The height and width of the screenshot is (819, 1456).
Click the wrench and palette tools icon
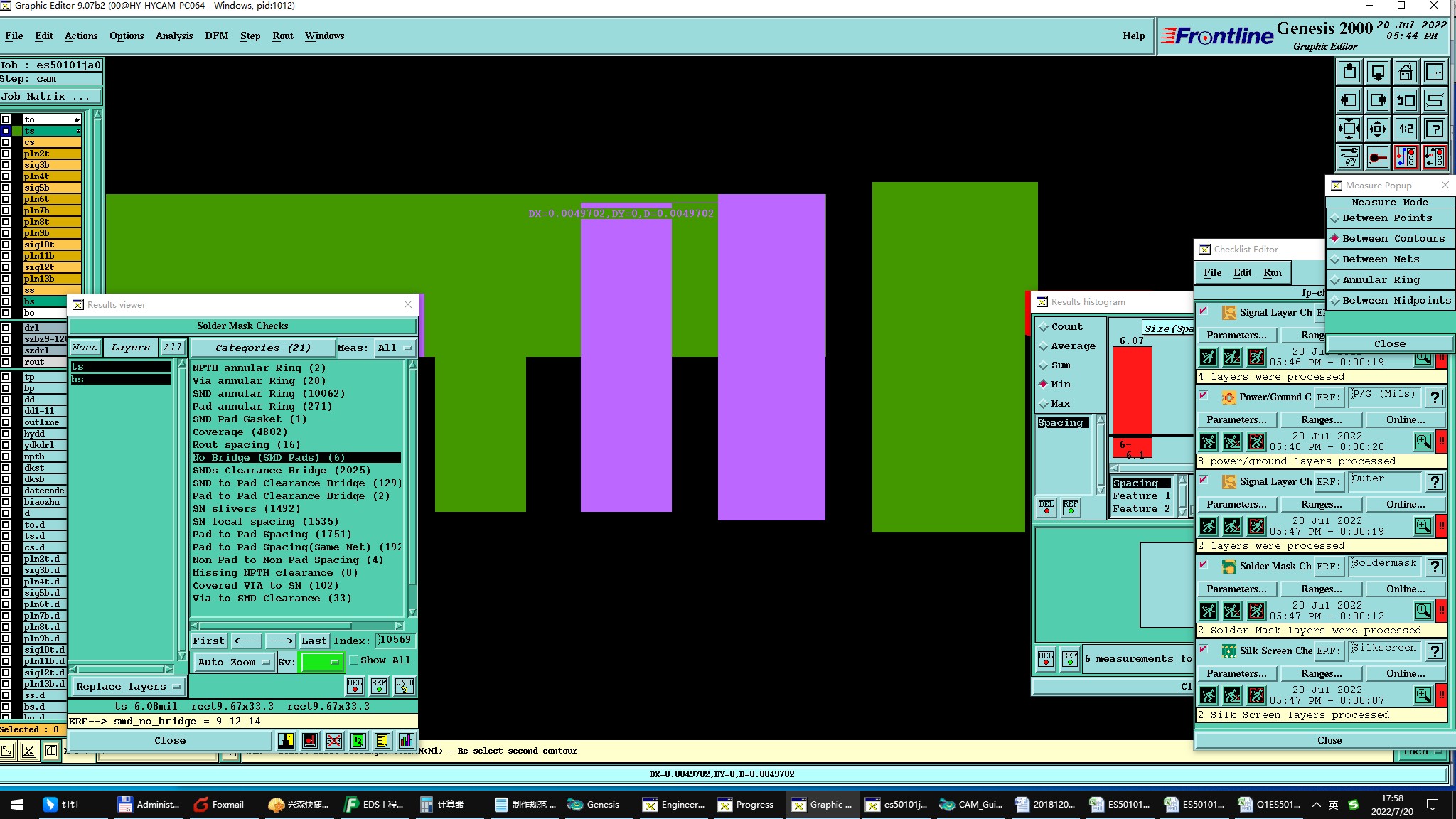tap(1349, 157)
